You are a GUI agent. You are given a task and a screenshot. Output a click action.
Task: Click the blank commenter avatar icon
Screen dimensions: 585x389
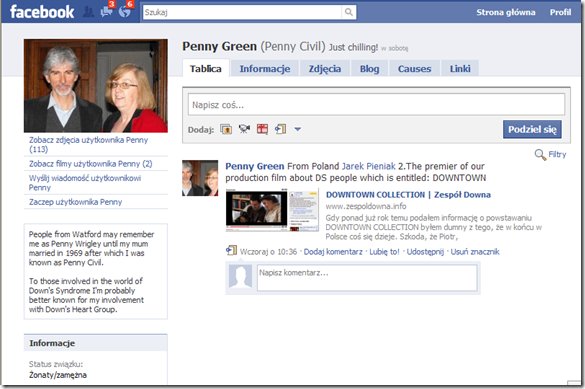[x=240, y=276]
